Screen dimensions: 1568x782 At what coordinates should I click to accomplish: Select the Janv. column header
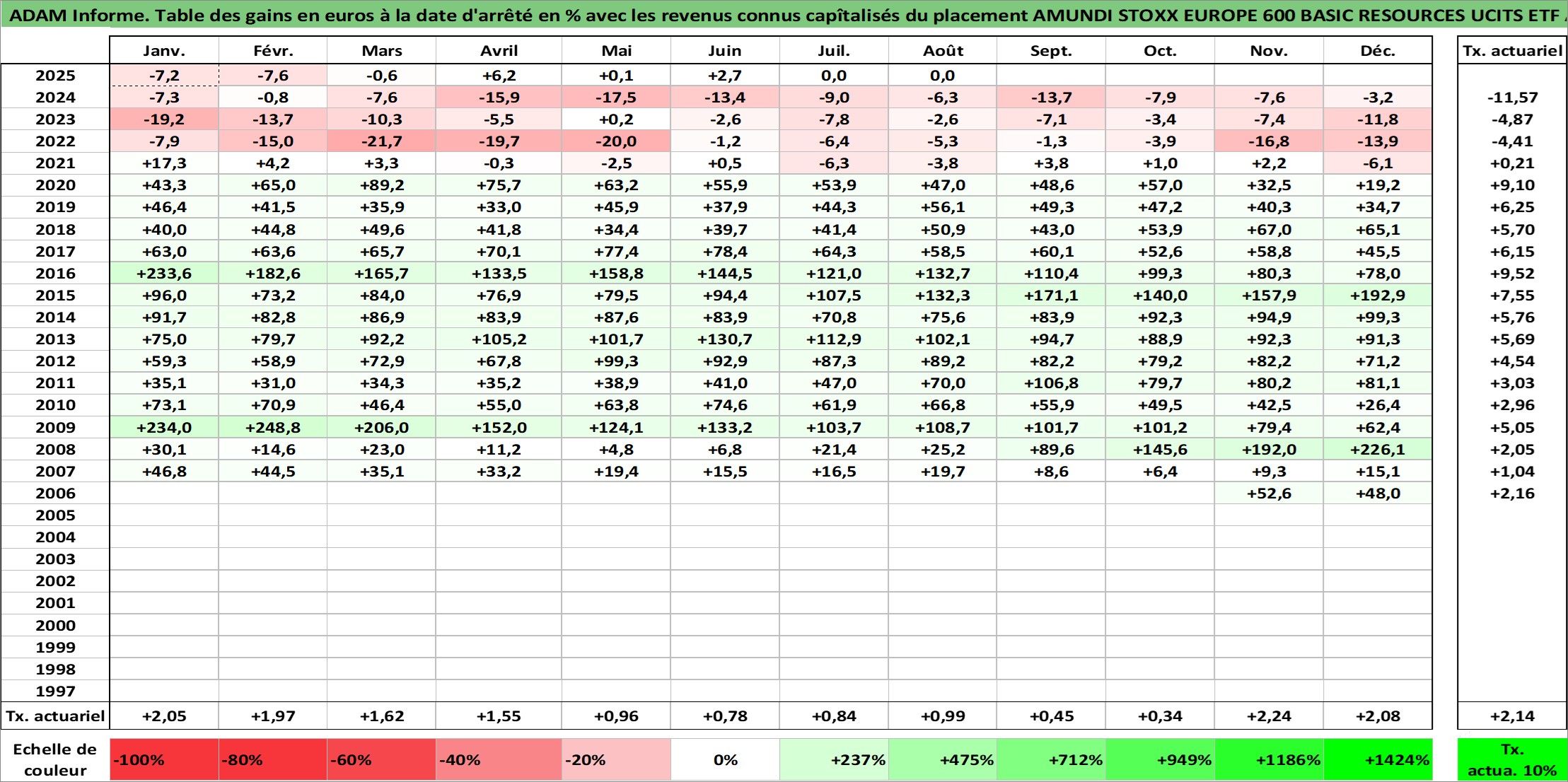coord(164,51)
